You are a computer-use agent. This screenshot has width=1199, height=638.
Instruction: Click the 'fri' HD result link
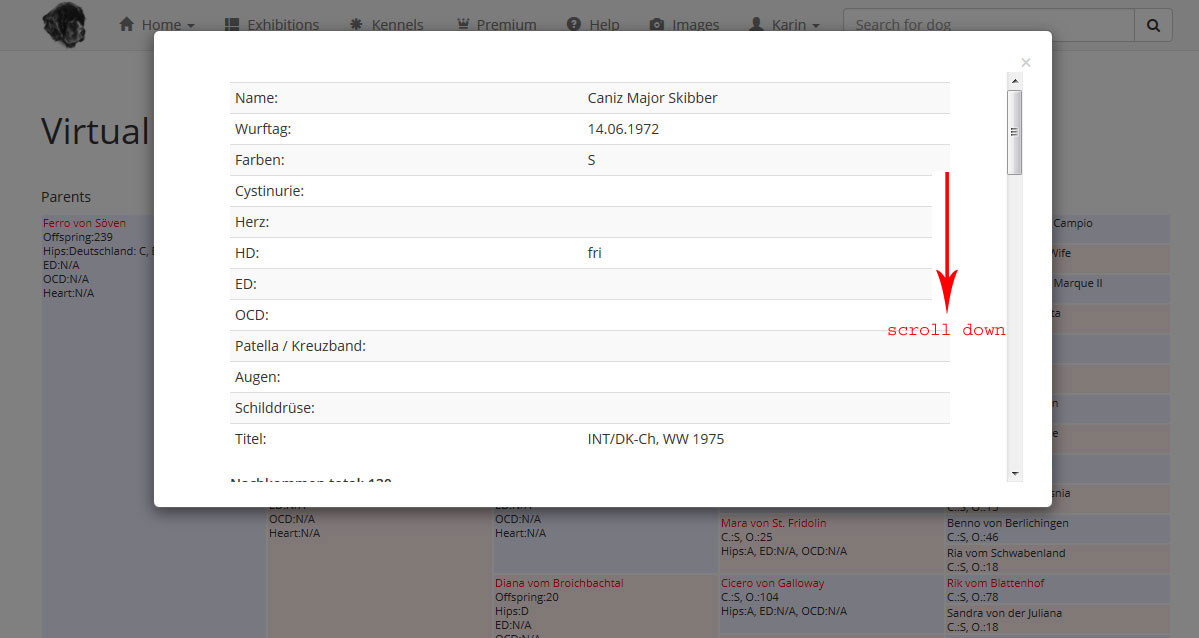[594, 253]
